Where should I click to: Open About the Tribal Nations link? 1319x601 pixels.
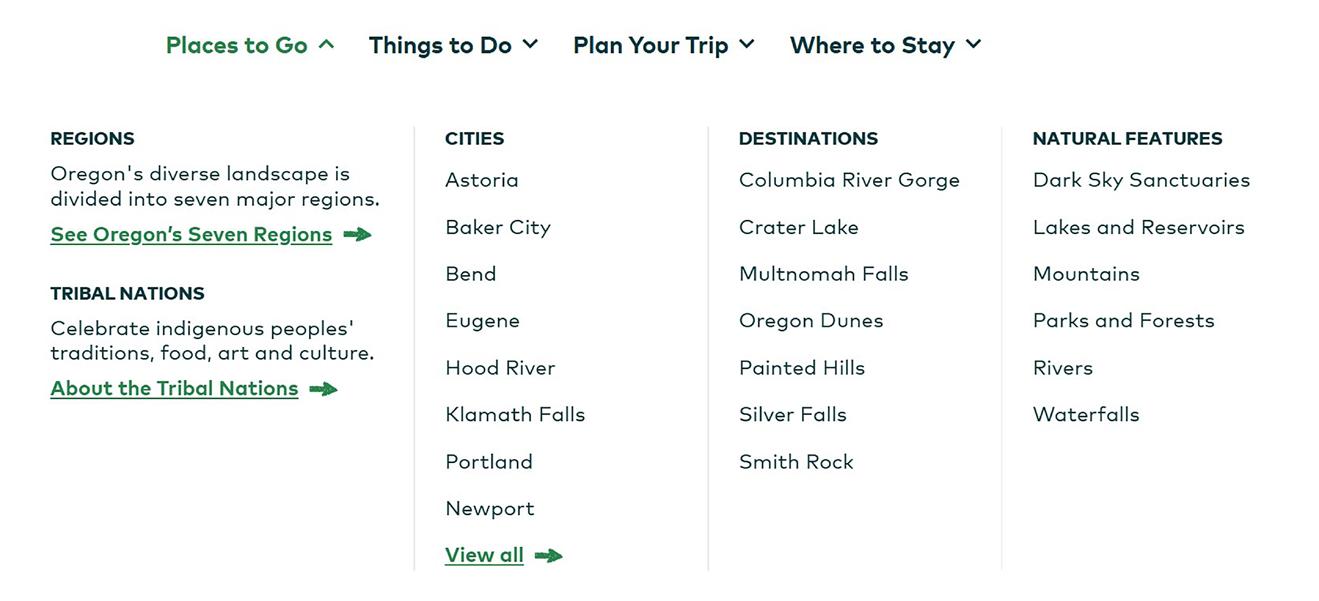(174, 388)
